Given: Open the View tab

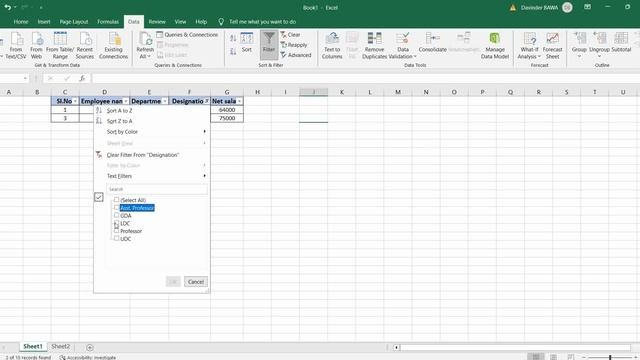Looking at the screenshot, I should pyautogui.click(x=180, y=22).
